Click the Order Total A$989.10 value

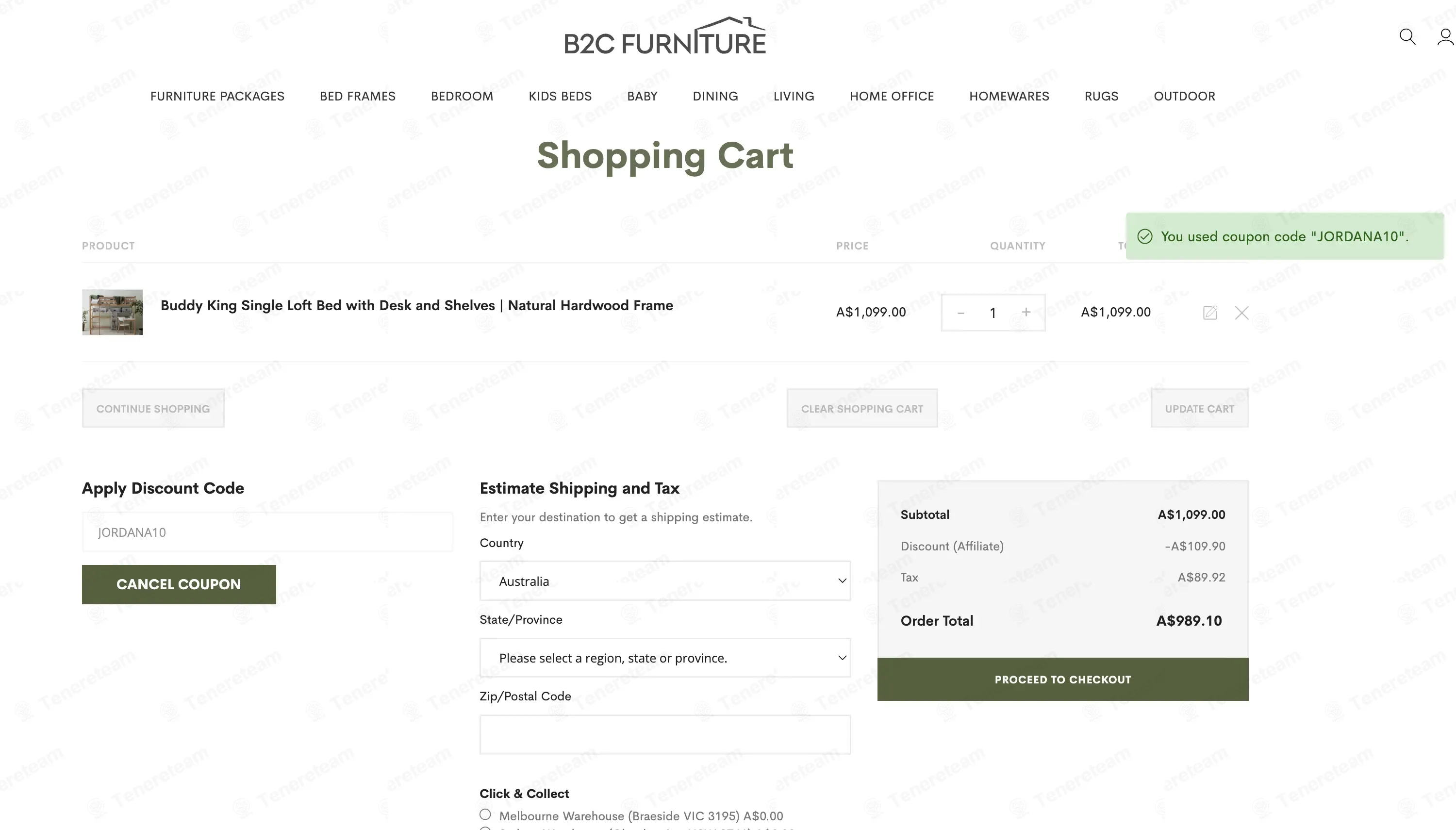pos(1189,621)
